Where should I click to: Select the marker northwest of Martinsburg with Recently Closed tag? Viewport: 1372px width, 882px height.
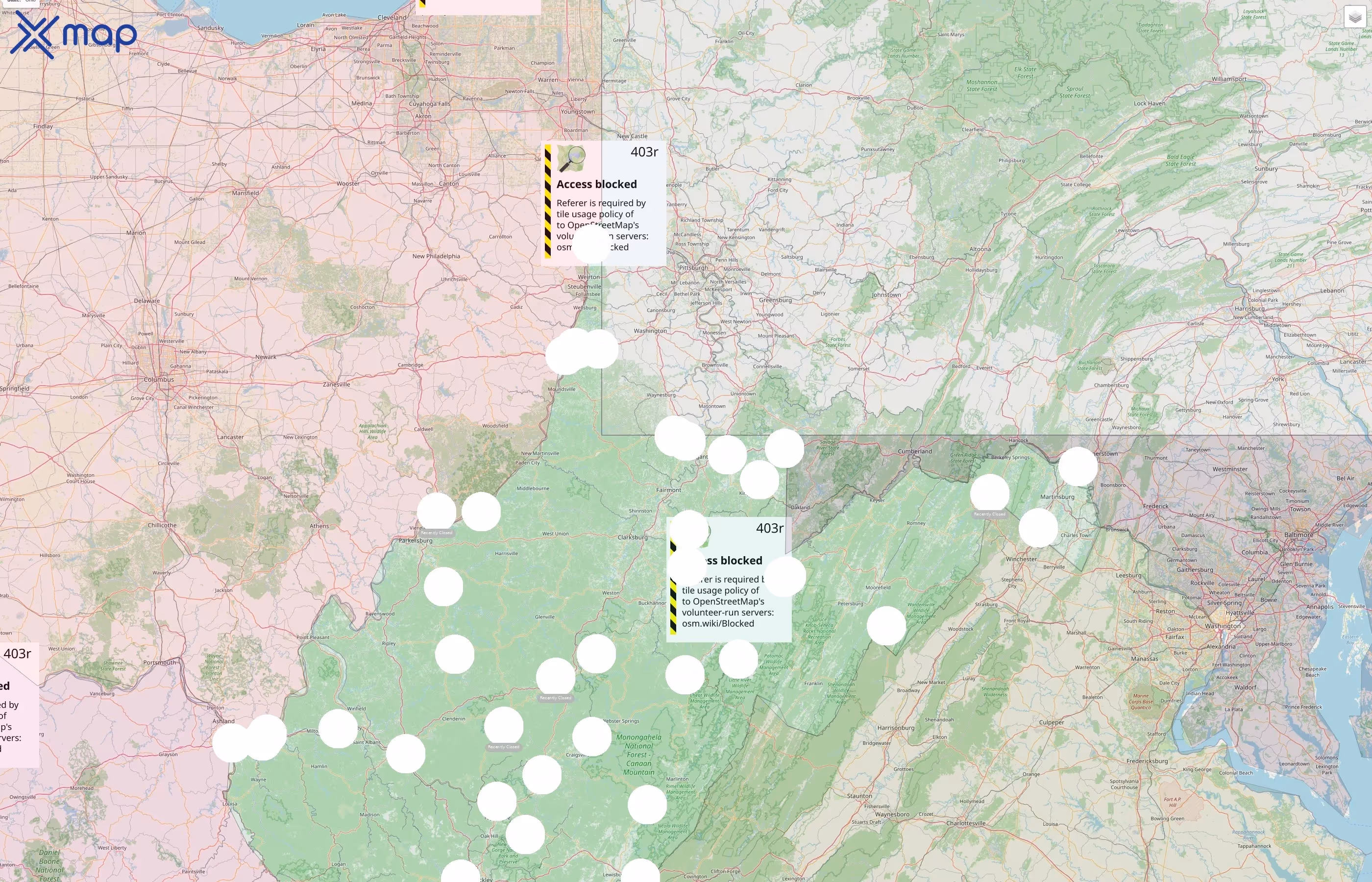989,493
